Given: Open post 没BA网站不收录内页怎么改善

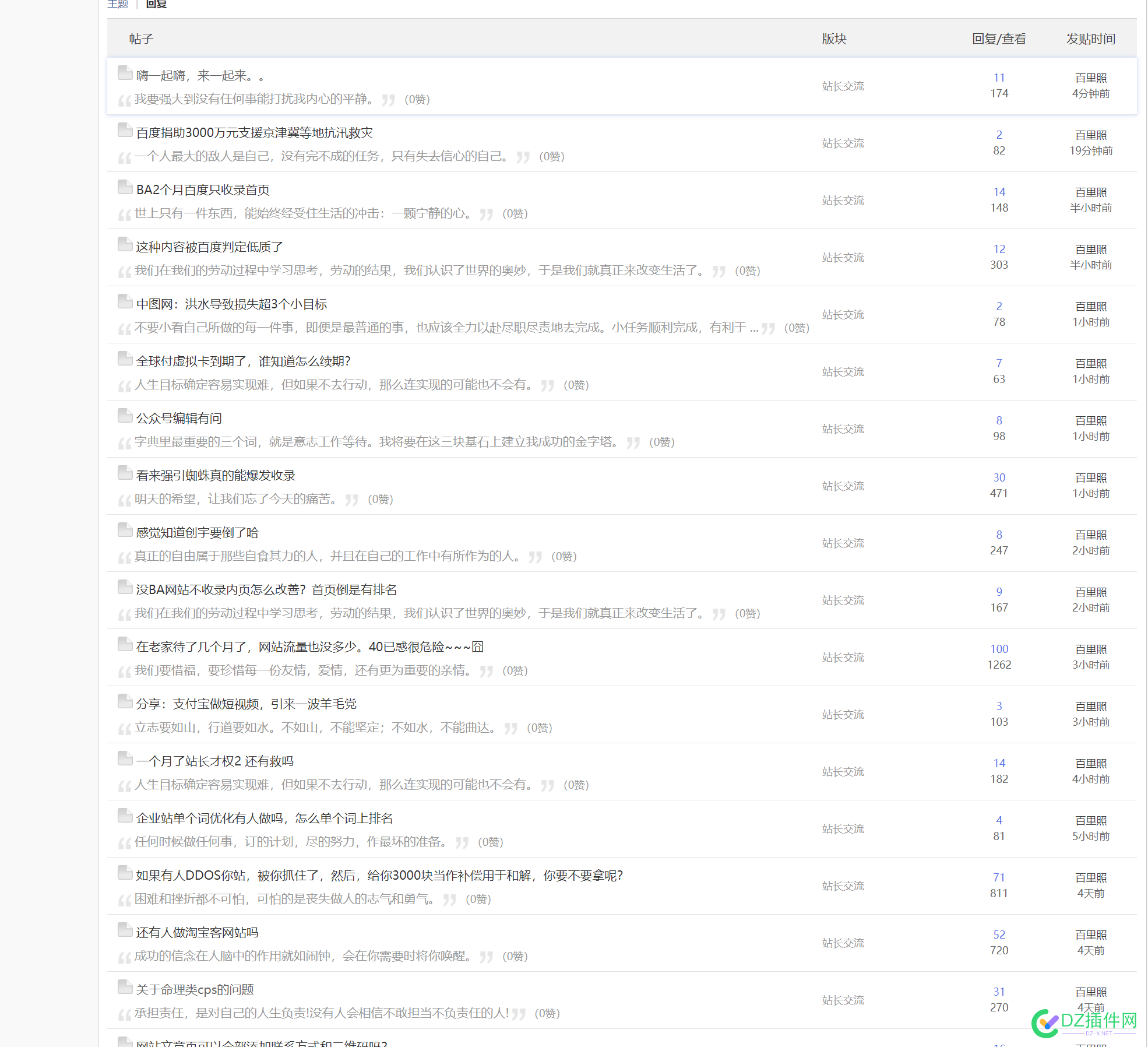Looking at the screenshot, I should (266, 590).
